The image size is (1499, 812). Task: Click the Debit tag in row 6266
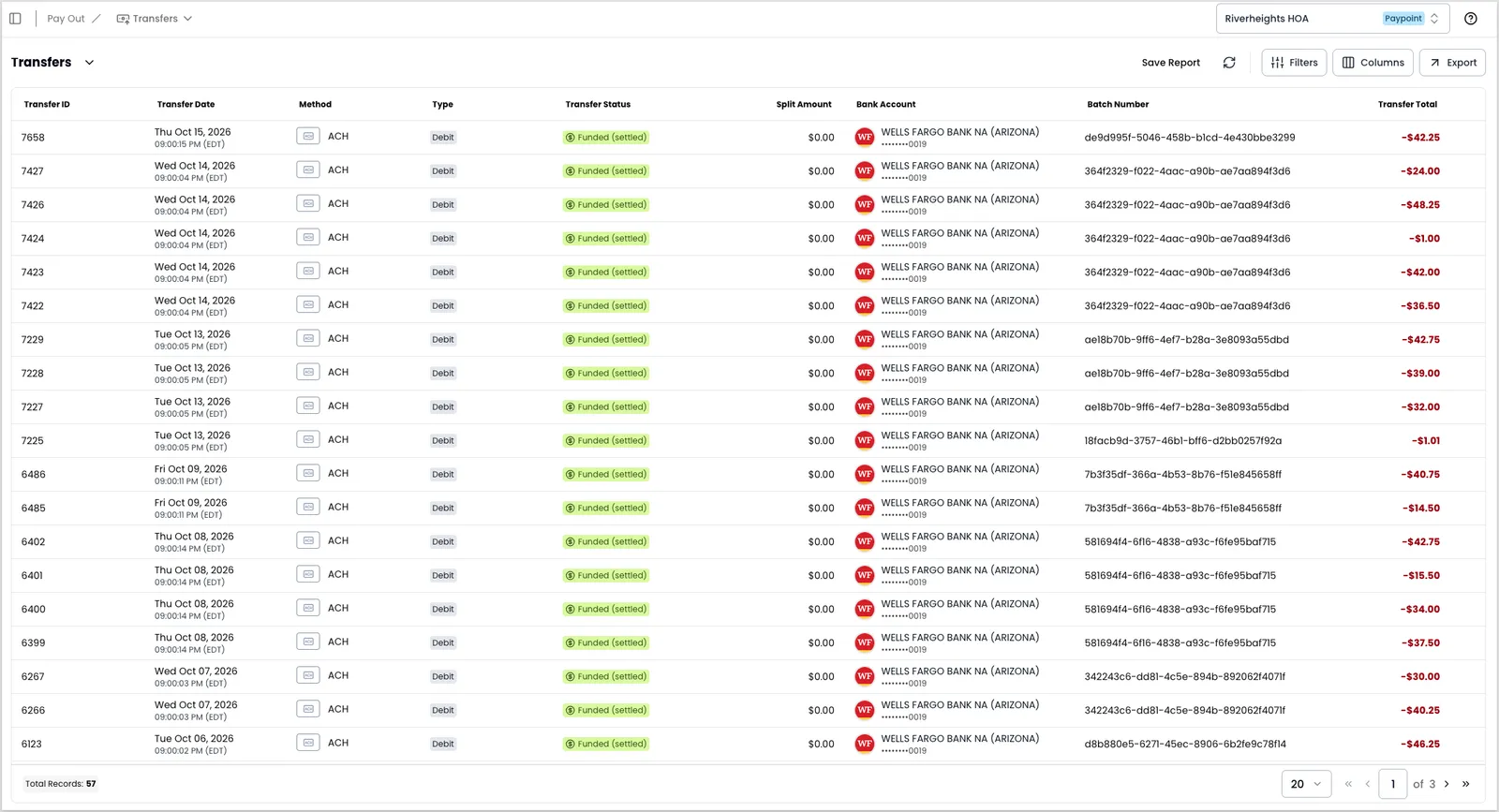(x=443, y=711)
